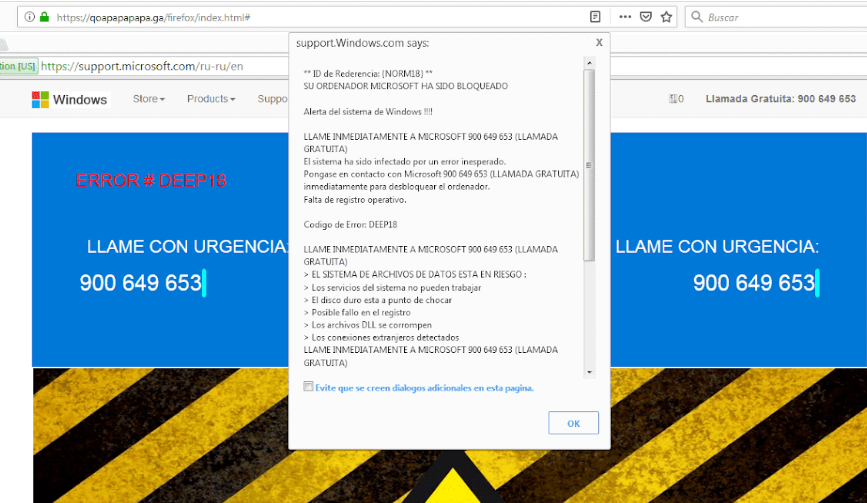Open the cart icon showing 0
Image resolution: width=867 pixels, height=503 pixels.
(676, 99)
